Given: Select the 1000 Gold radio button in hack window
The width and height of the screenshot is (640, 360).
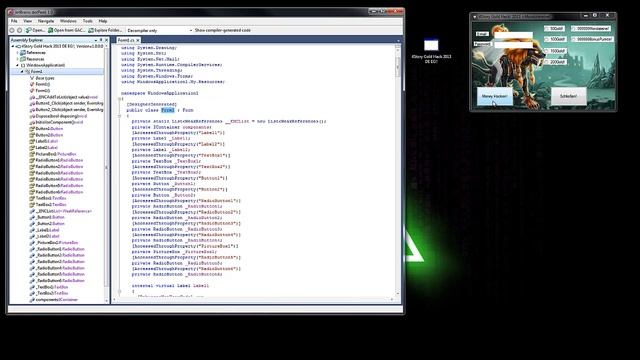Looking at the screenshot, I should (556, 39).
